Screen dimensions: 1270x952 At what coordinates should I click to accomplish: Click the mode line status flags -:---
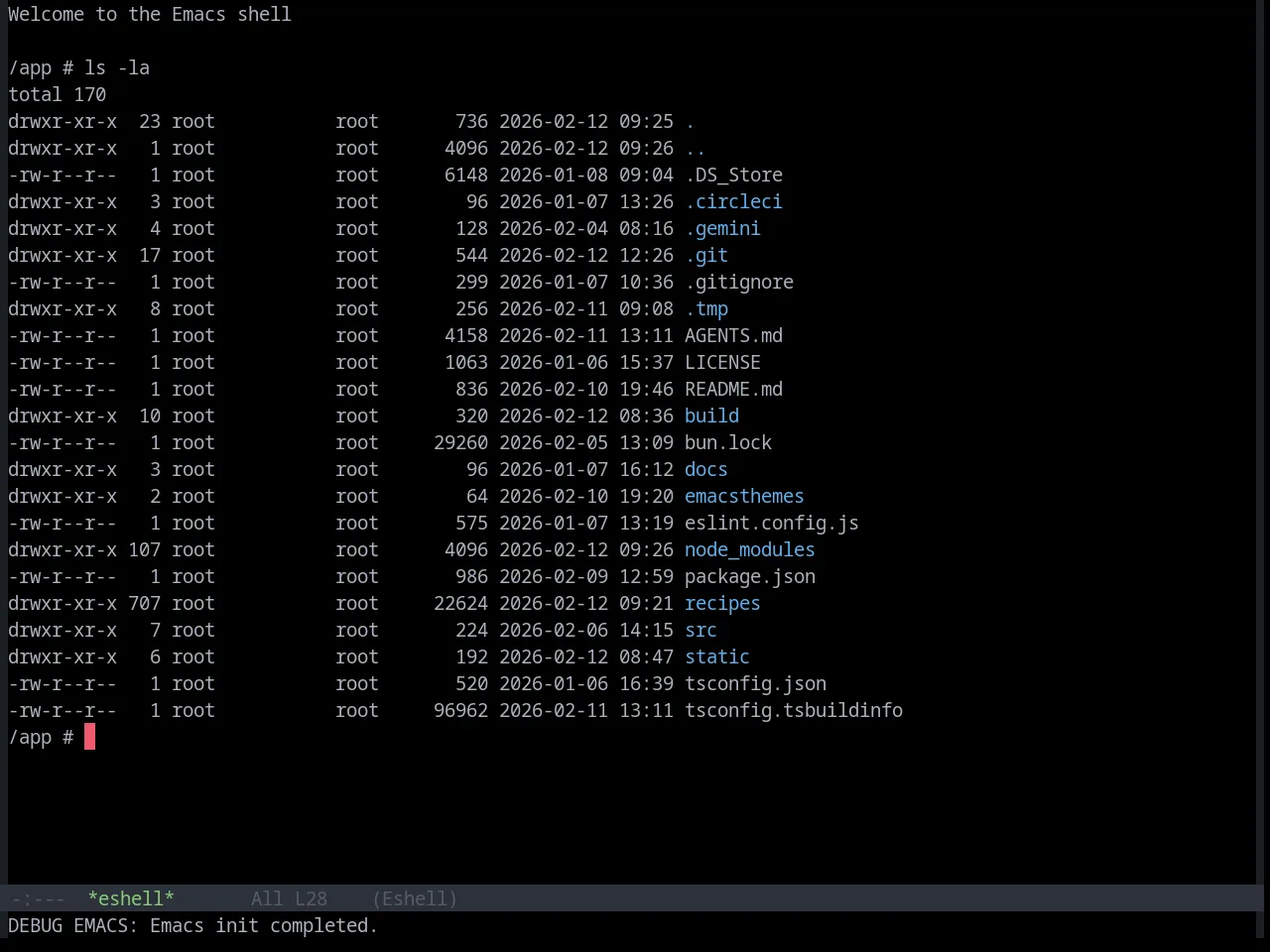pos(38,898)
